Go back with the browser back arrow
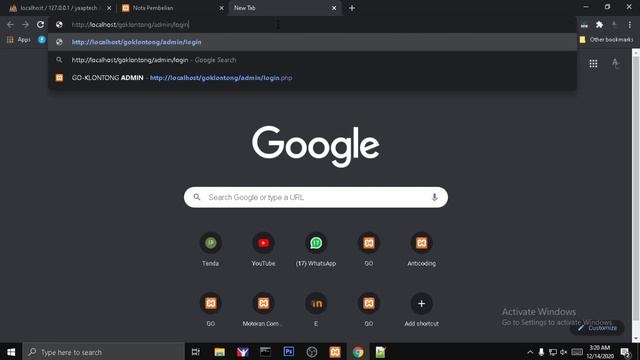The width and height of the screenshot is (640, 360). (x=10, y=24)
